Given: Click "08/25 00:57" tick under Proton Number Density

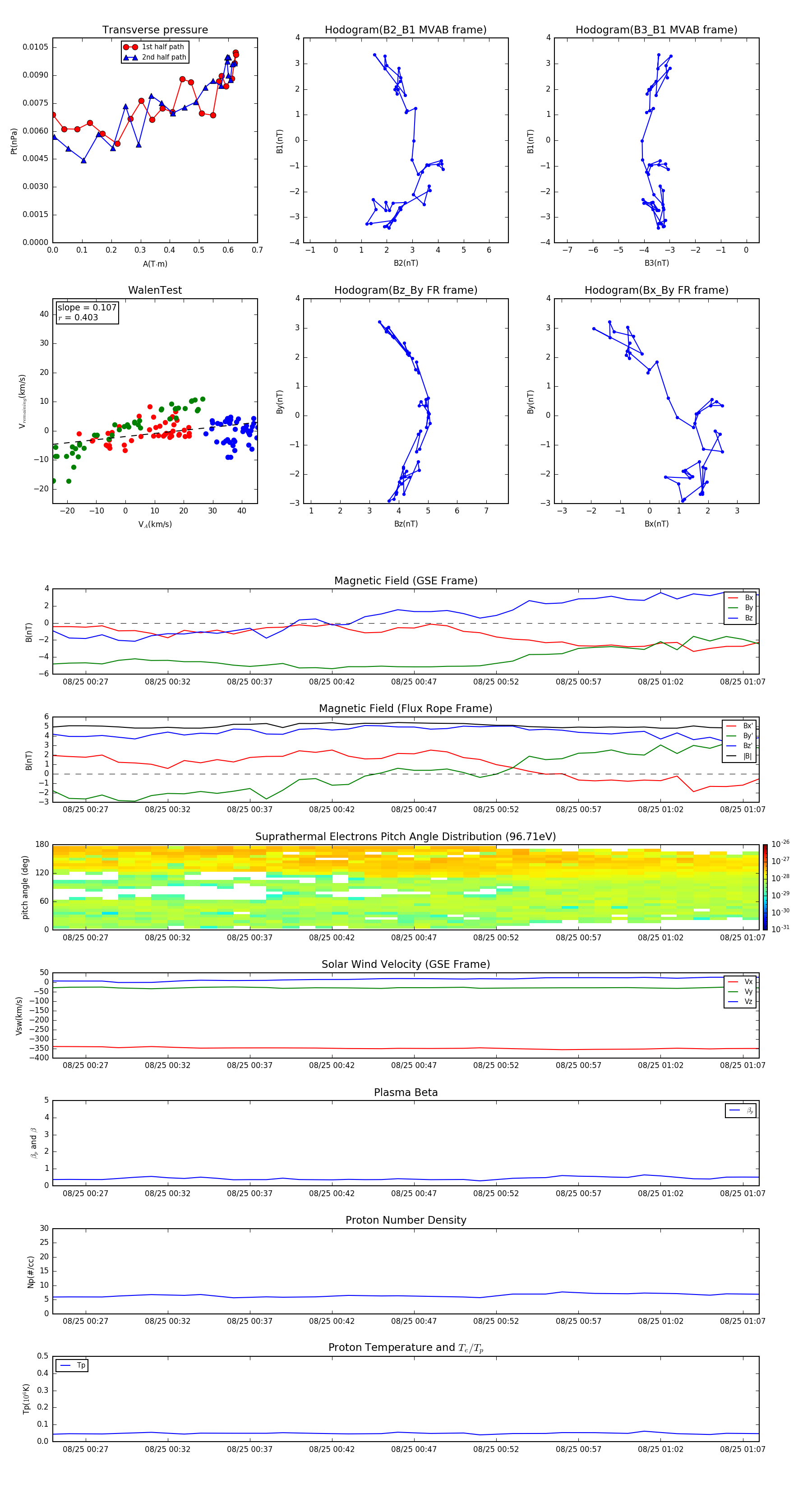Looking at the screenshot, I should coord(578,1321).
